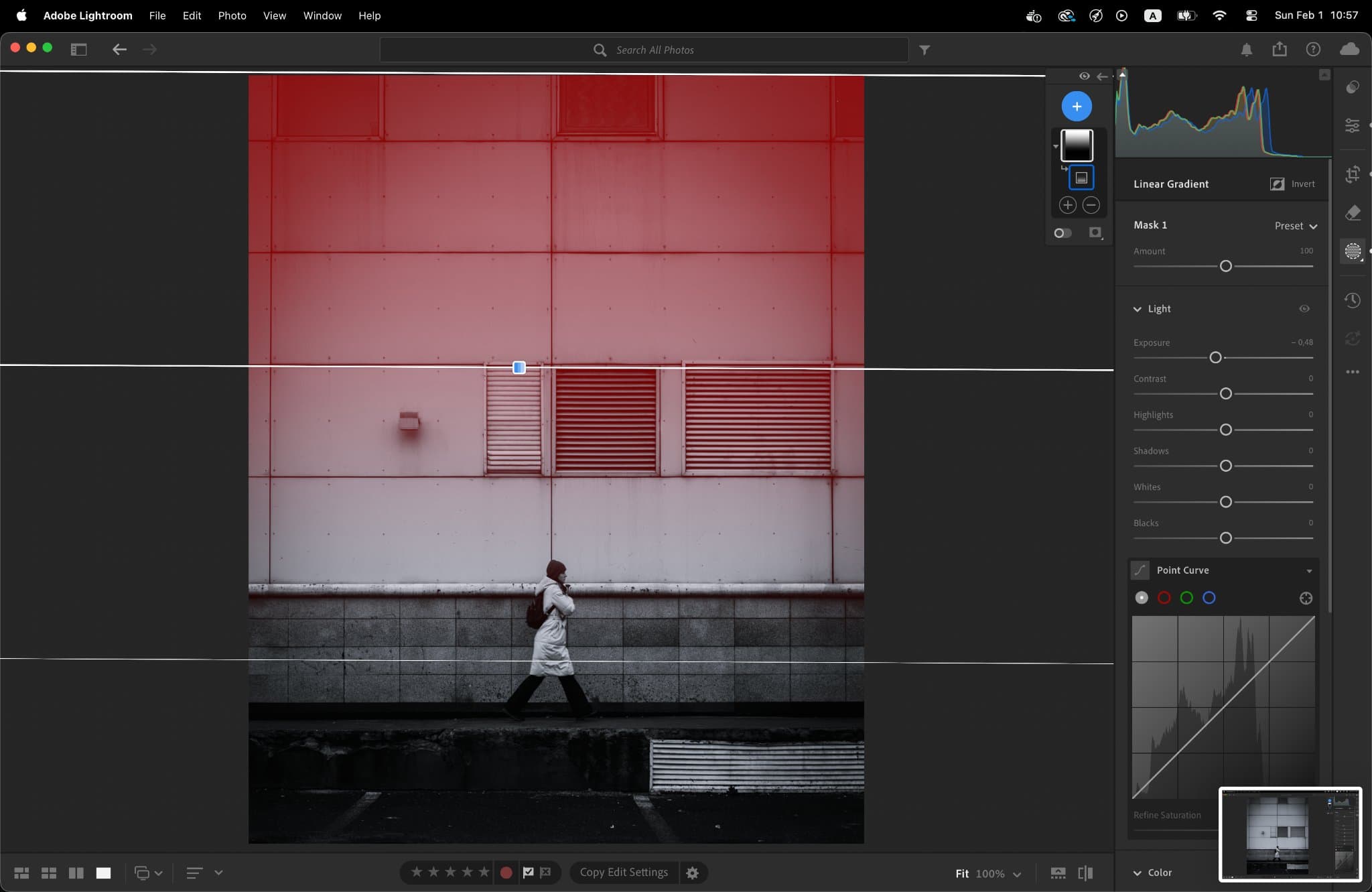Screen dimensions: 1372x892
Task: Open the View menu
Action: click(x=274, y=15)
